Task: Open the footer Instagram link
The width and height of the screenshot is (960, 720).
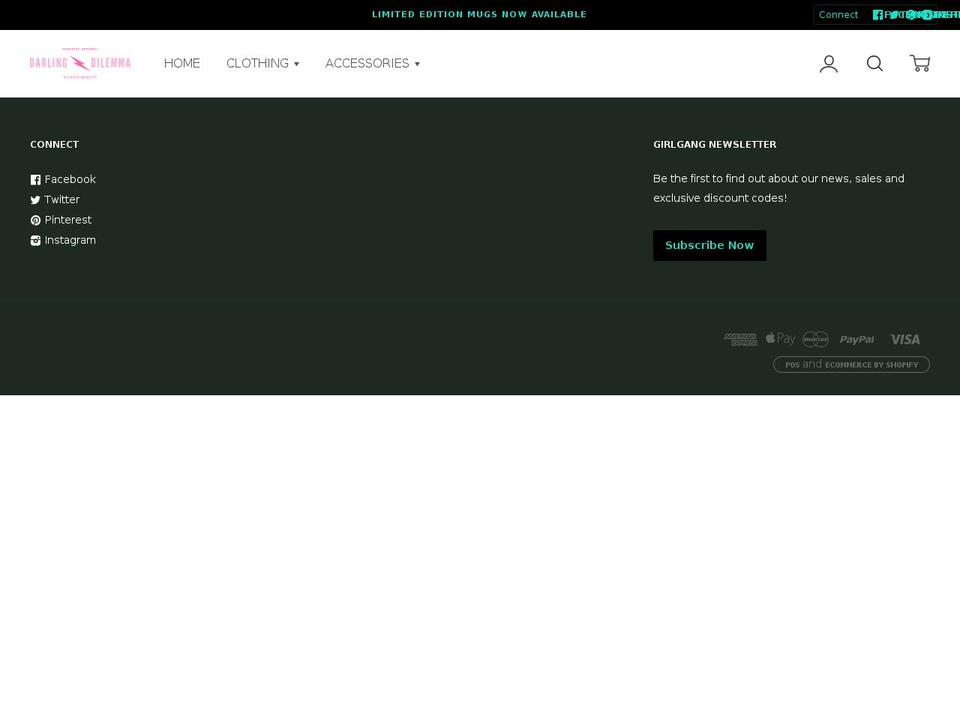Action: [63, 240]
